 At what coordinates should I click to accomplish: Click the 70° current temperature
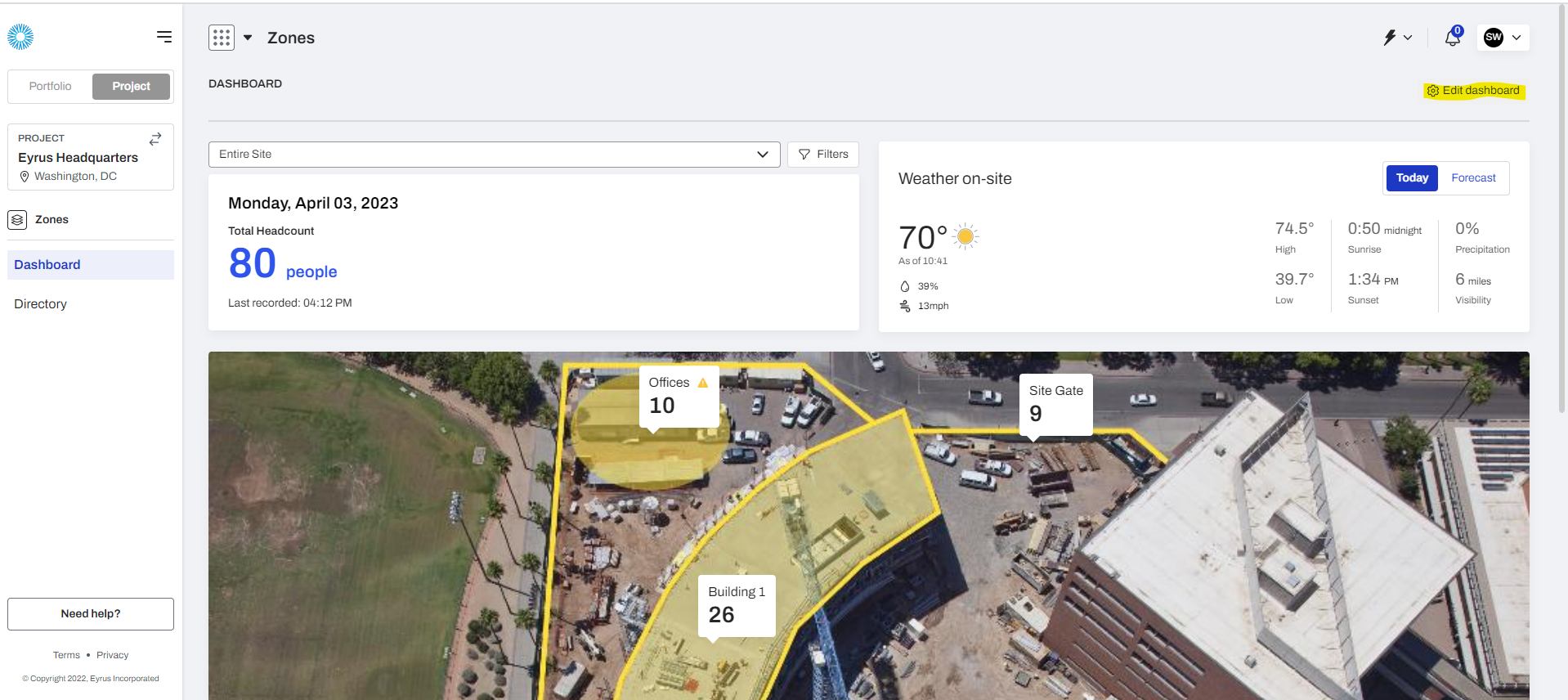[x=923, y=238]
